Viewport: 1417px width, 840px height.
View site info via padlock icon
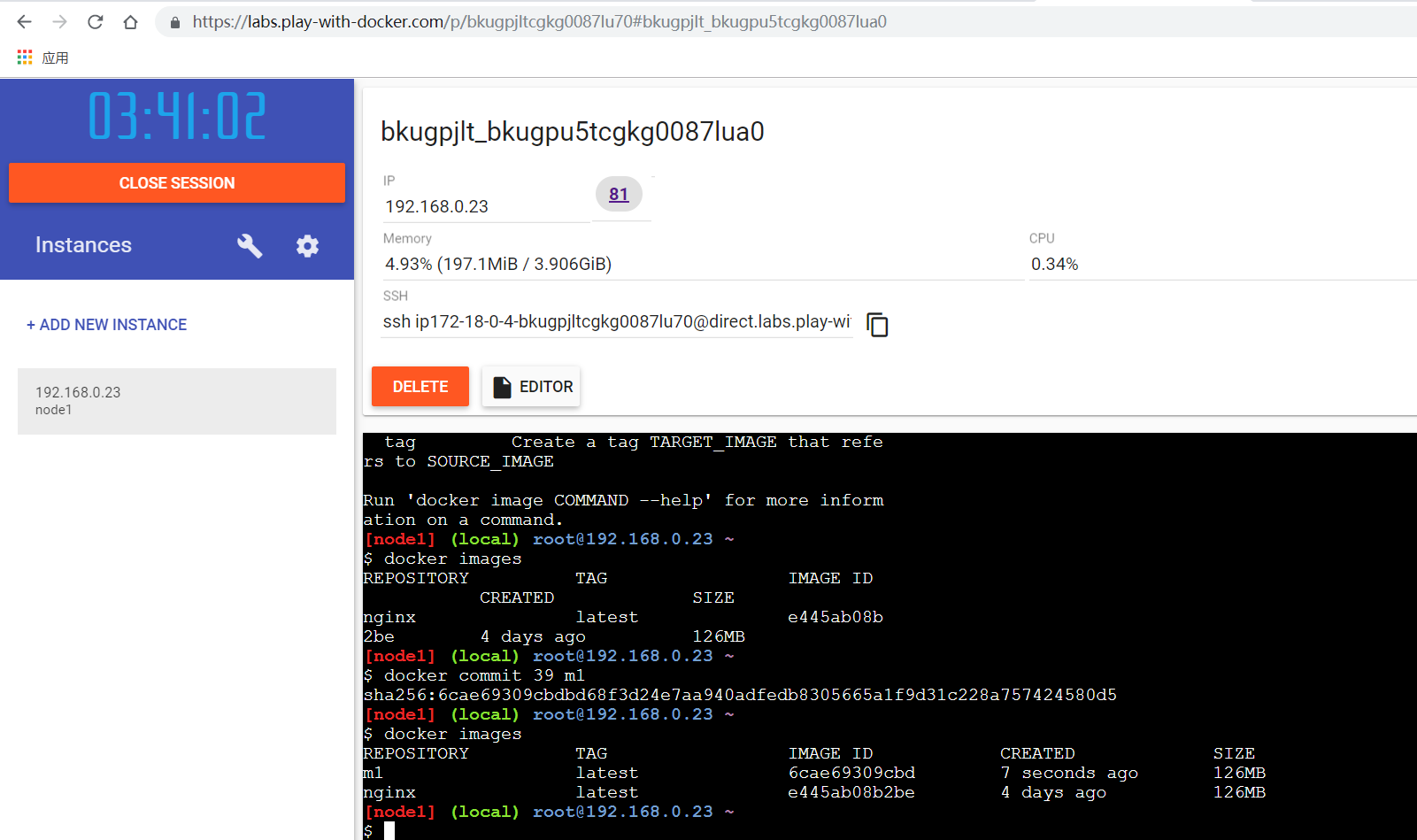[x=175, y=22]
